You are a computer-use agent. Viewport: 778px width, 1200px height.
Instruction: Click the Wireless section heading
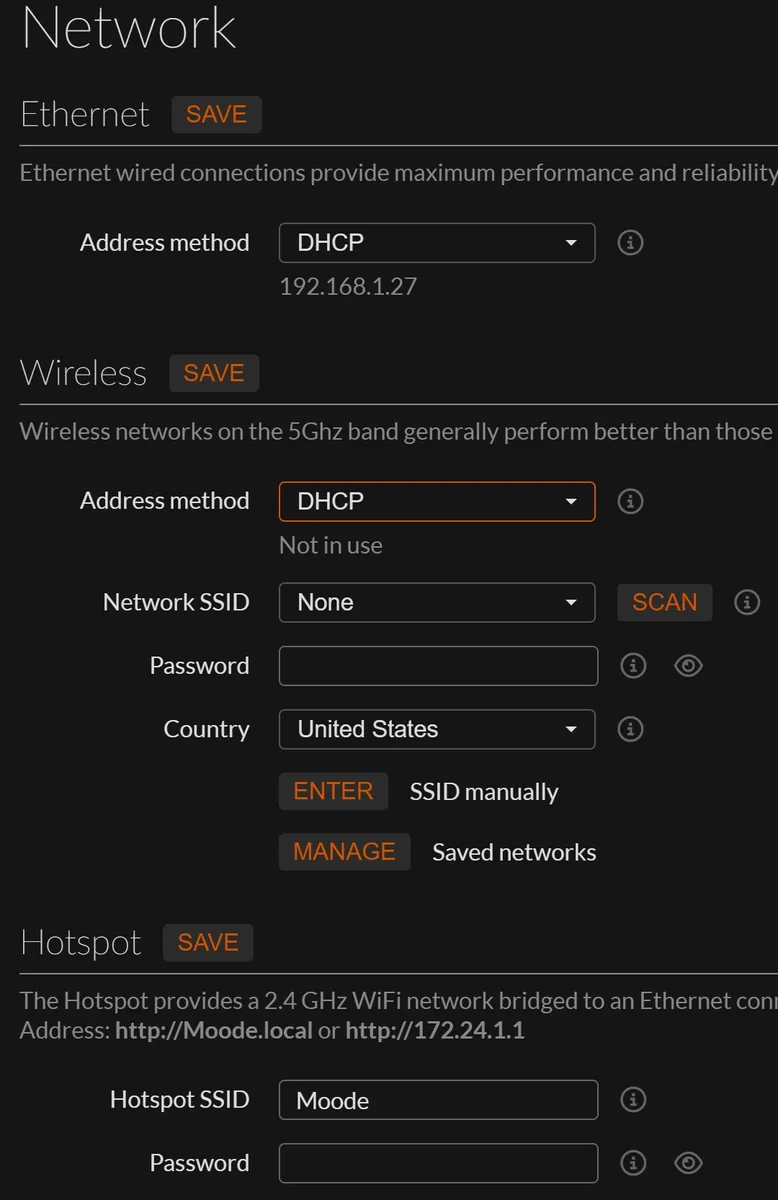tap(83, 373)
